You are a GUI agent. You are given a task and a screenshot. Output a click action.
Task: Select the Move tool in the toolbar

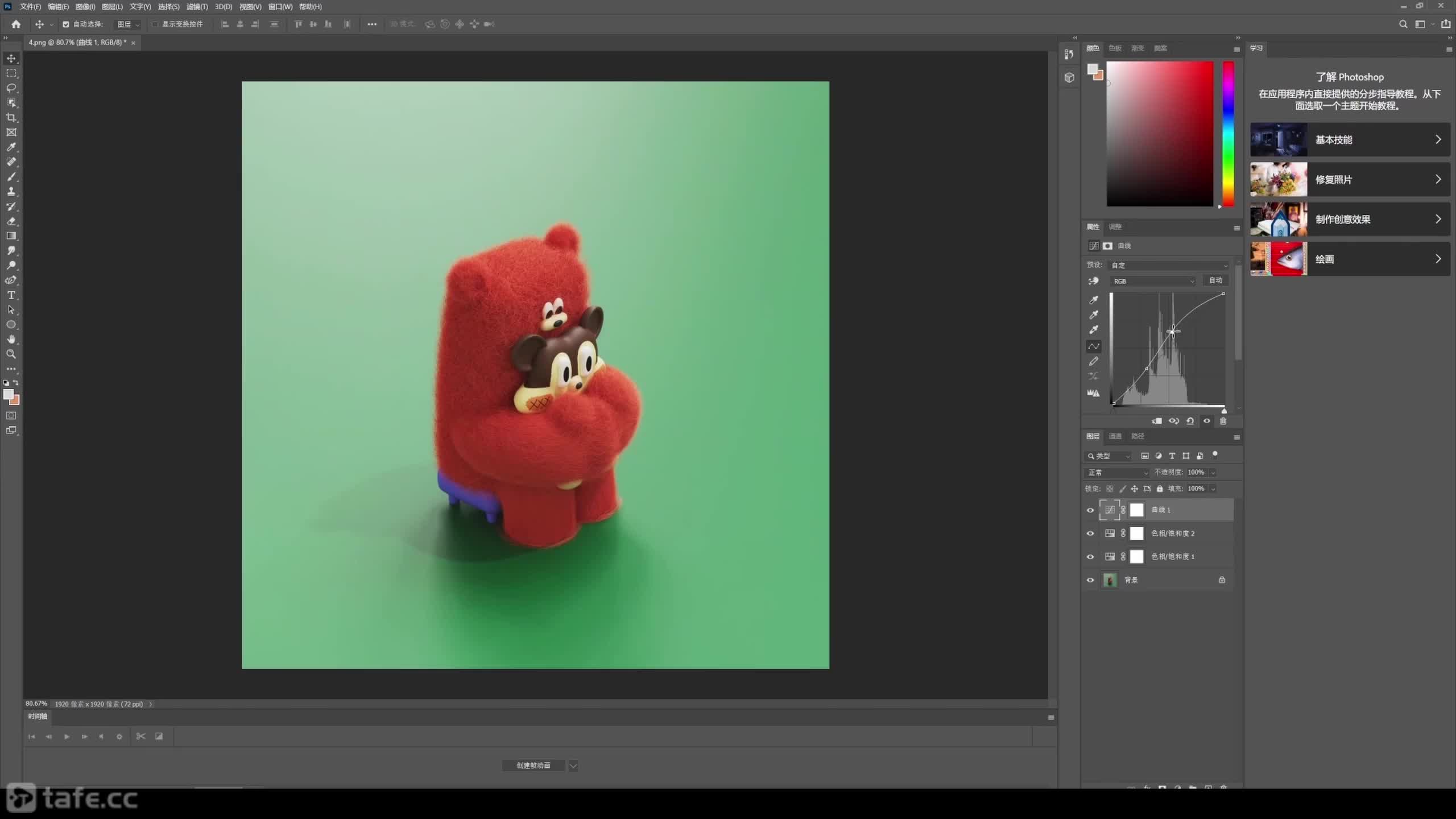point(11,59)
